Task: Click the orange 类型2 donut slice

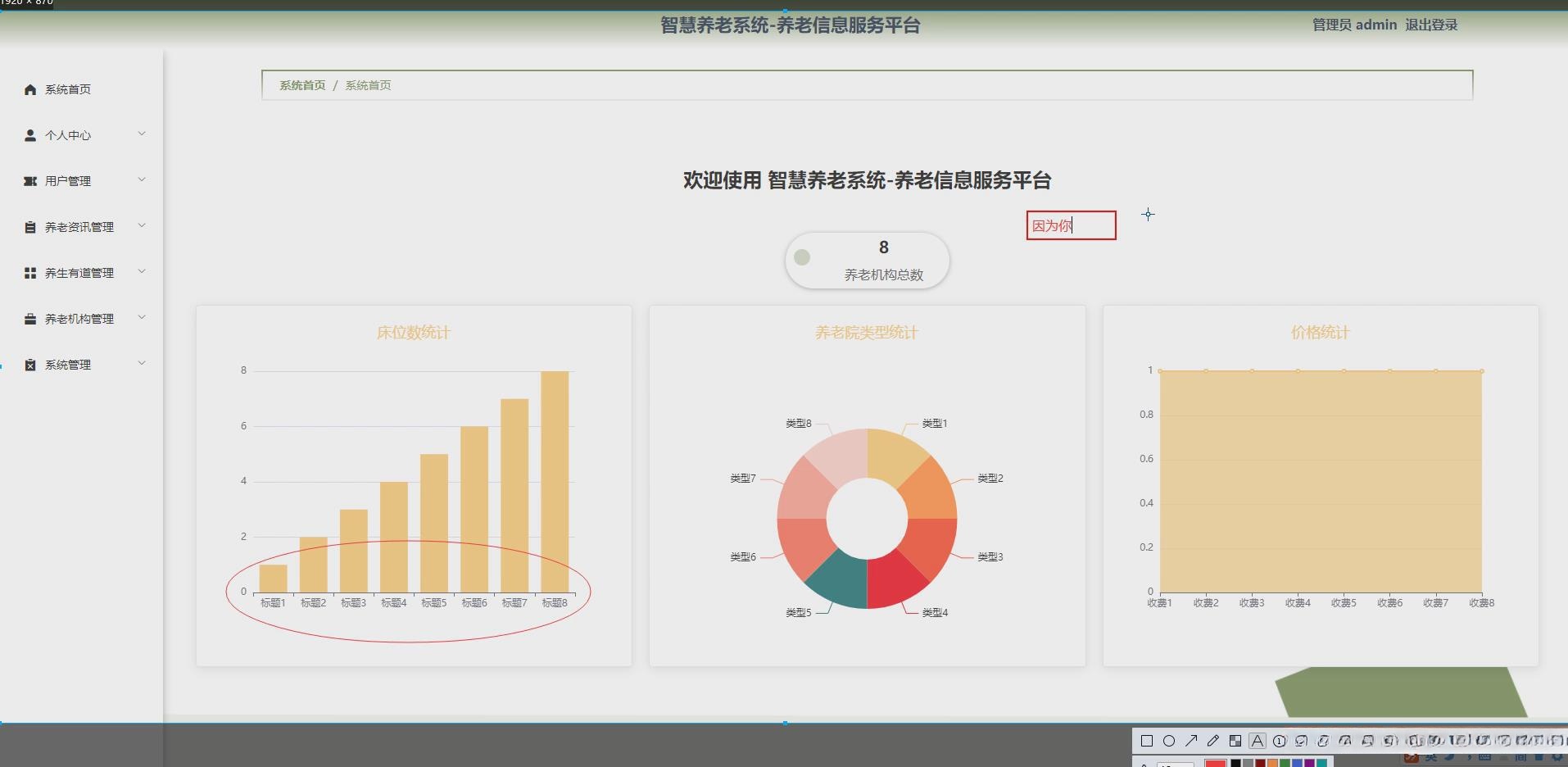Action: click(930, 489)
